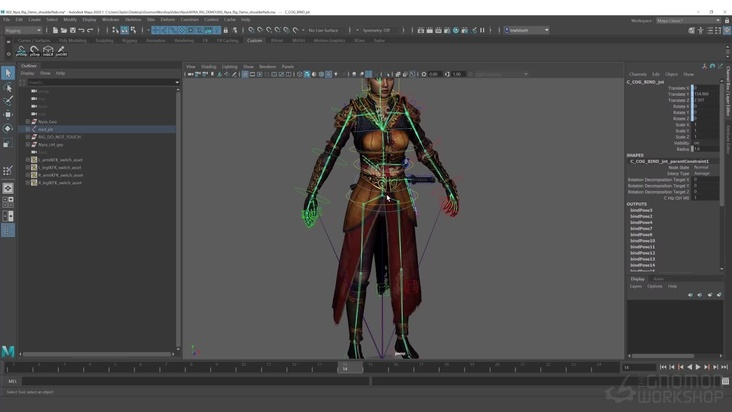
Task: Switch to the Custom shelf tab
Action: click(x=254, y=41)
